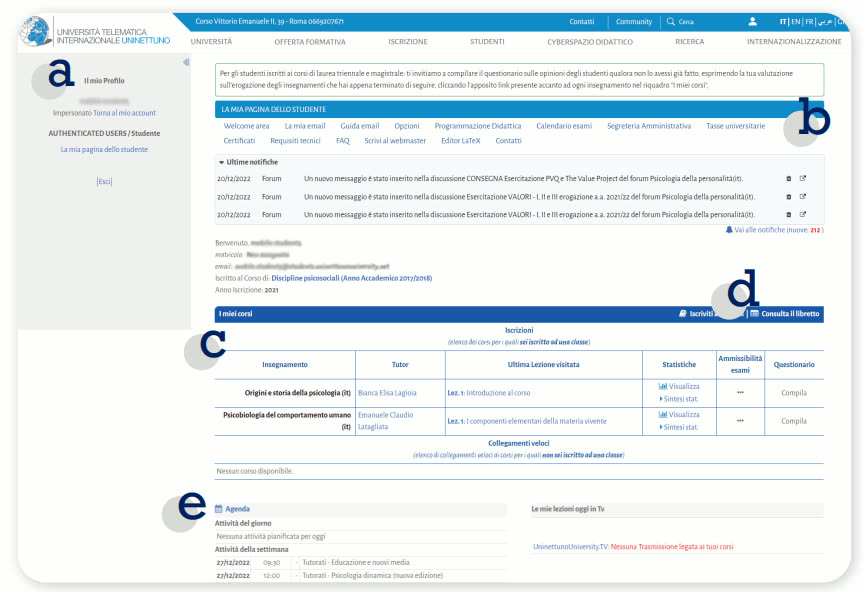Click chart icon for Origini e storia Visualizza
The image size is (863, 592).
pyautogui.click(x=663, y=386)
